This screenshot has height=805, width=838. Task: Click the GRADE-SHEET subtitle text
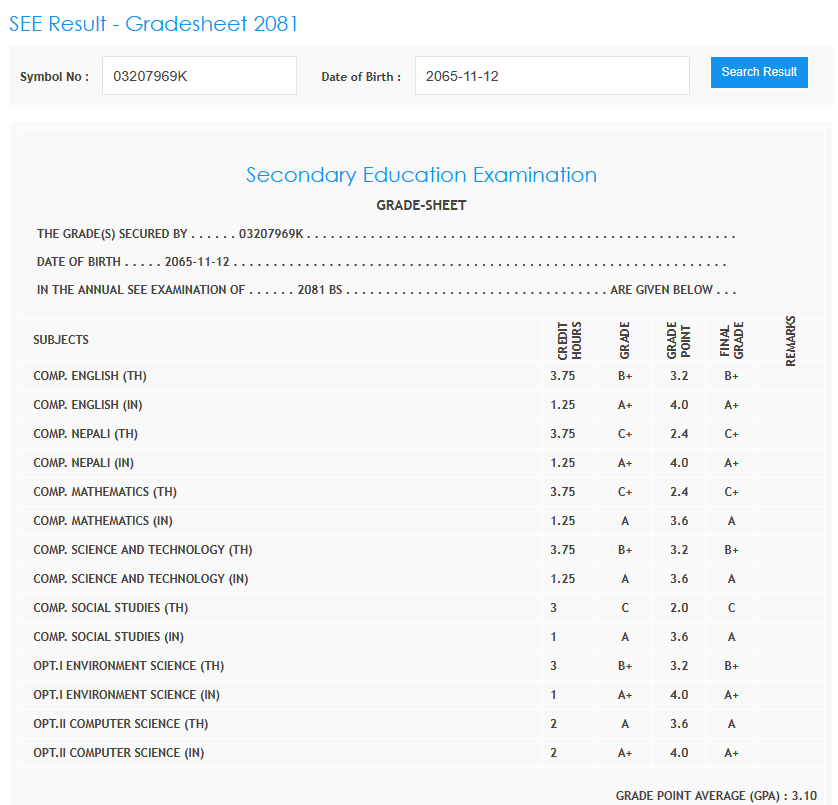coord(421,205)
